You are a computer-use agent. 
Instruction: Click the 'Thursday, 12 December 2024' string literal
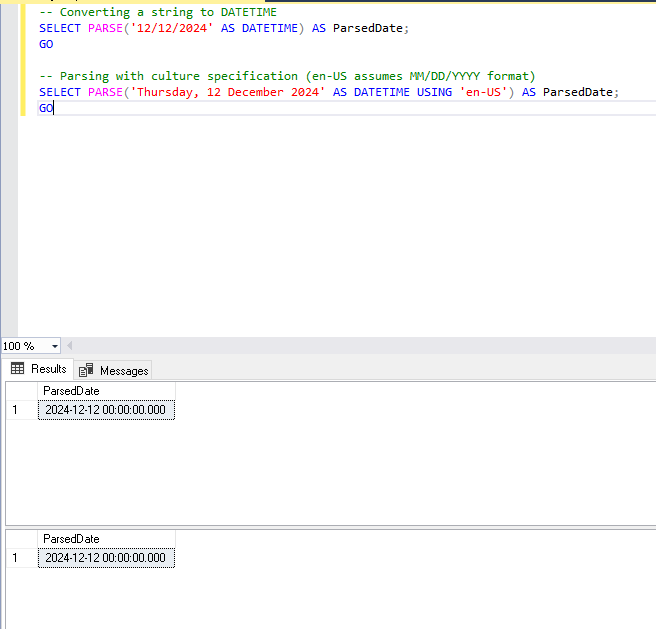[228, 92]
